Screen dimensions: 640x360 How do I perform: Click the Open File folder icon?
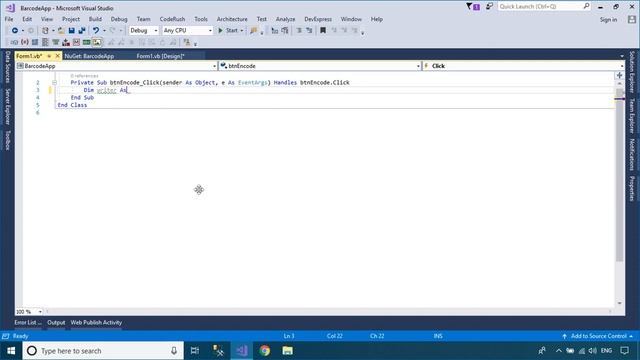61,31
